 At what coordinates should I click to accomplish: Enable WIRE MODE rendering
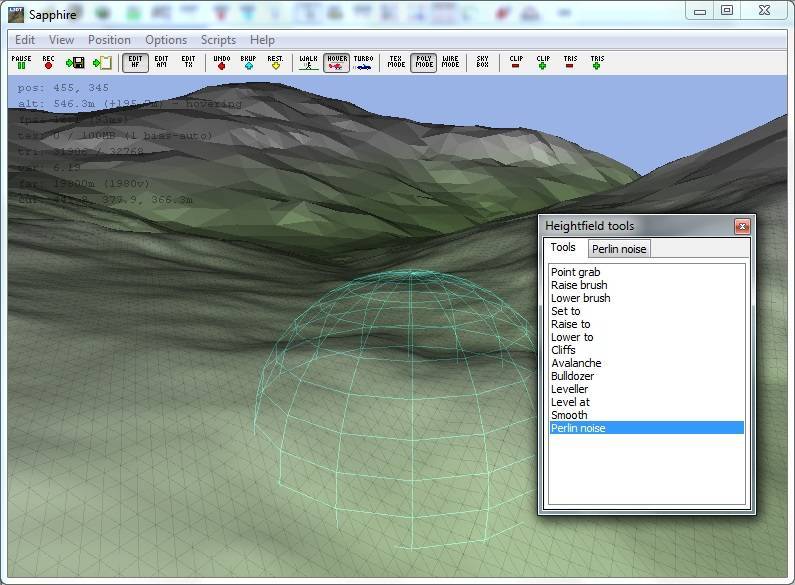[450, 63]
